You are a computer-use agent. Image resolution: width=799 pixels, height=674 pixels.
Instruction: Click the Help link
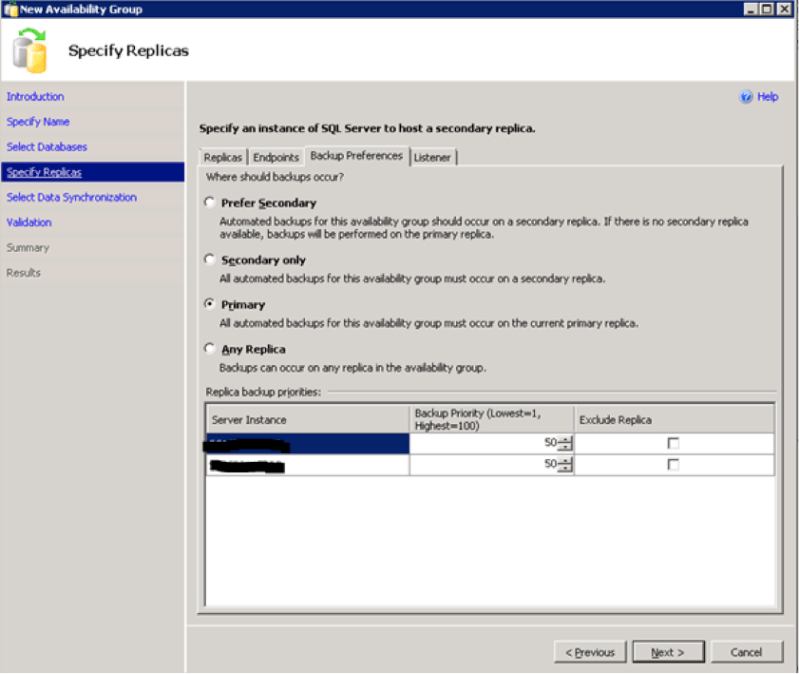point(767,97)
